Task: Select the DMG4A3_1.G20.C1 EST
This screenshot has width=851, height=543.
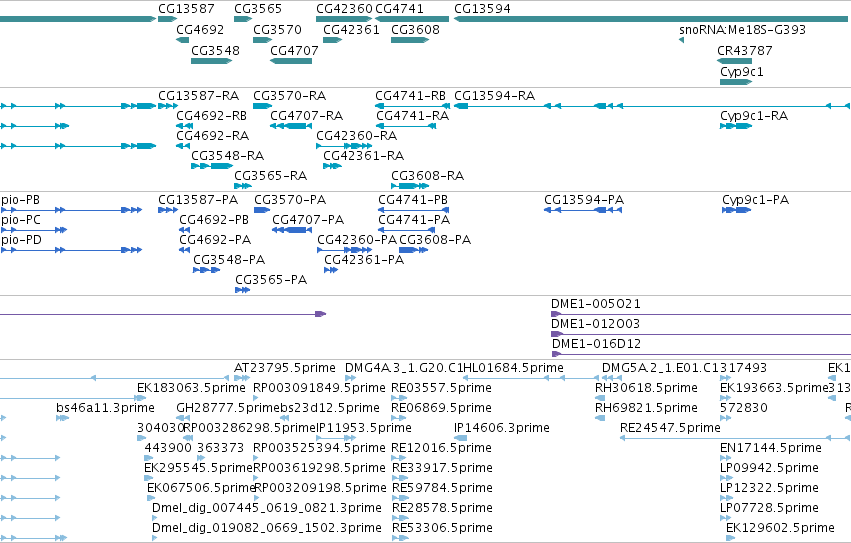Action: [351, 378]
